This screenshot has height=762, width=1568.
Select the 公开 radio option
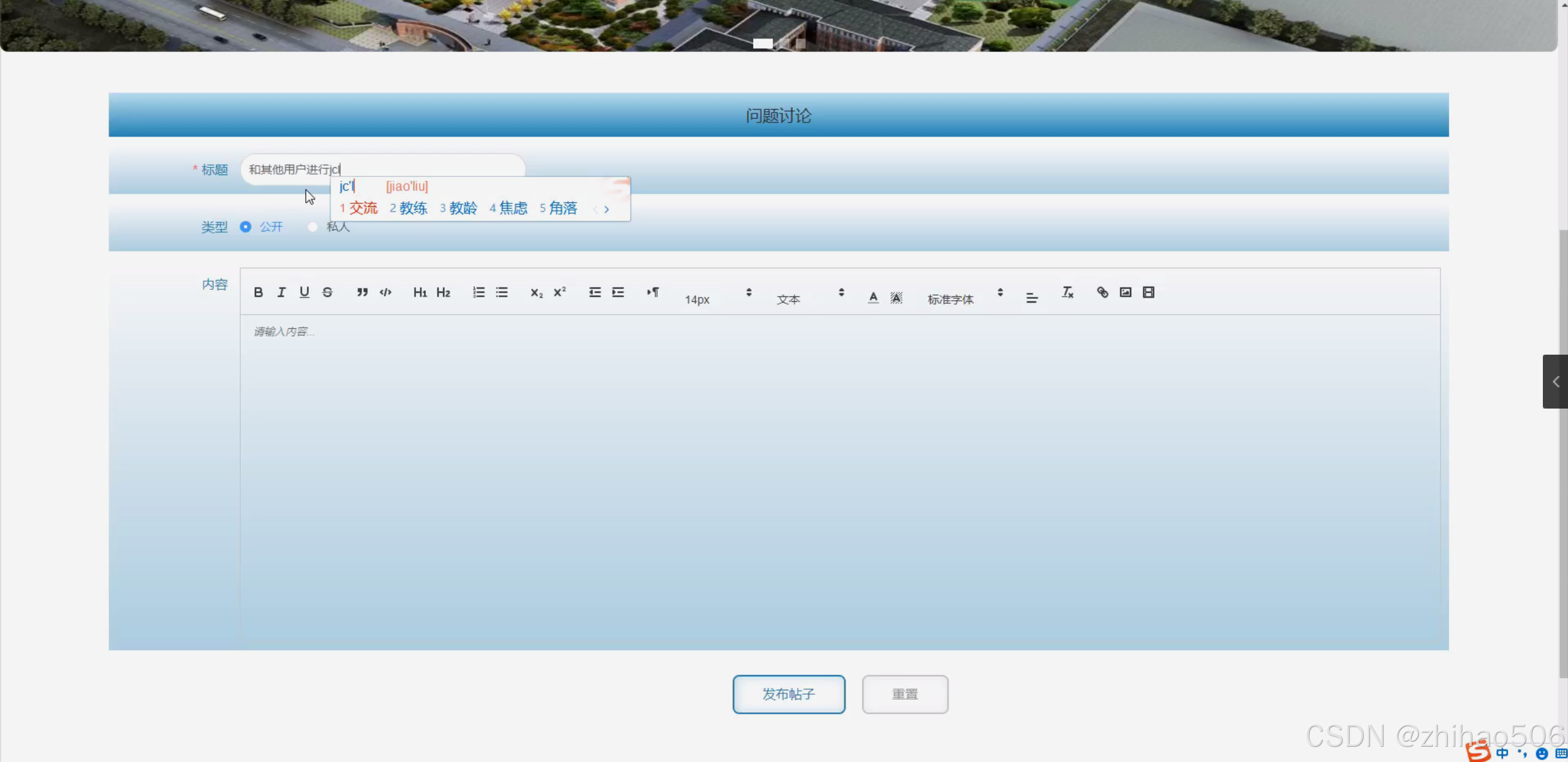[246, 227]
